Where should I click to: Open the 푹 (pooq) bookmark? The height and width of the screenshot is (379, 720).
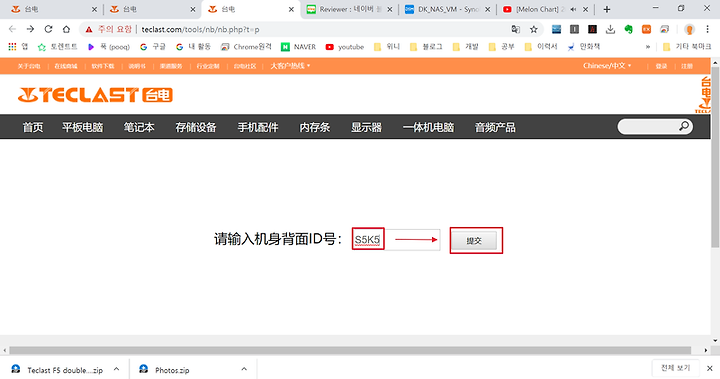click(x=109, y=47)
